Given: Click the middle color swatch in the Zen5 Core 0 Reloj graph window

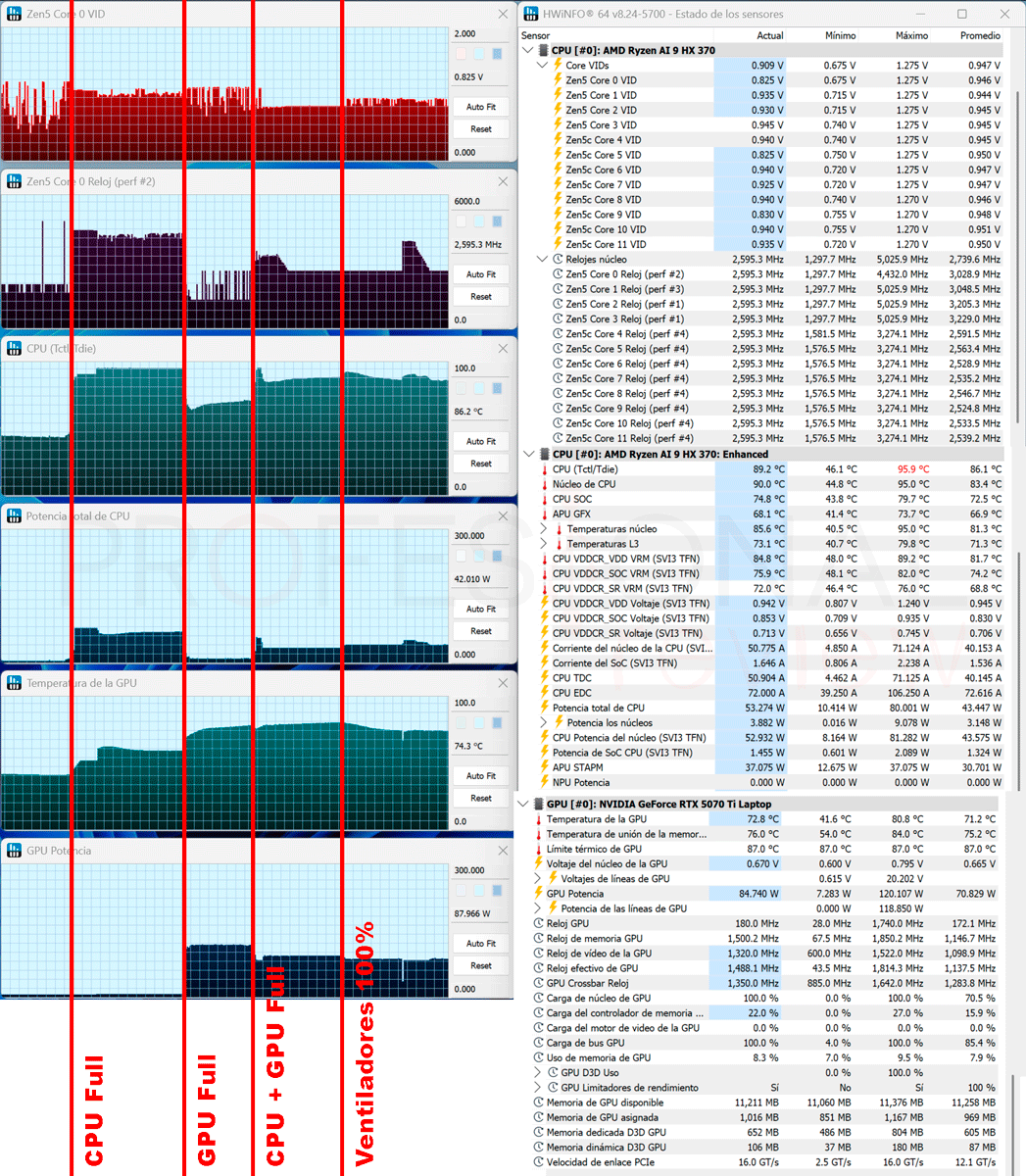Looking at the screenshot, I should pyautogui.click(x=479, y=222).
